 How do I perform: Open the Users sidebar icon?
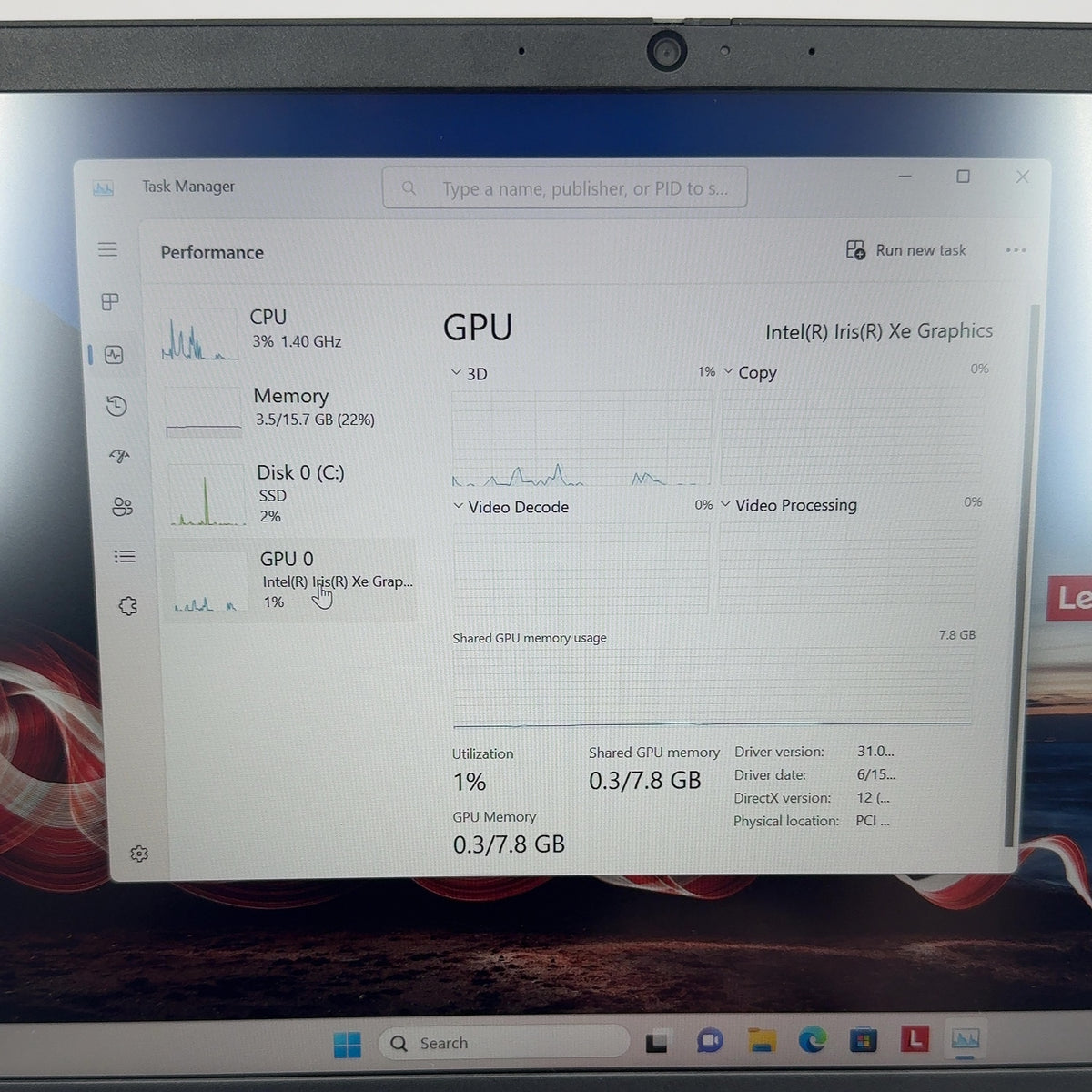coord(122,507)
